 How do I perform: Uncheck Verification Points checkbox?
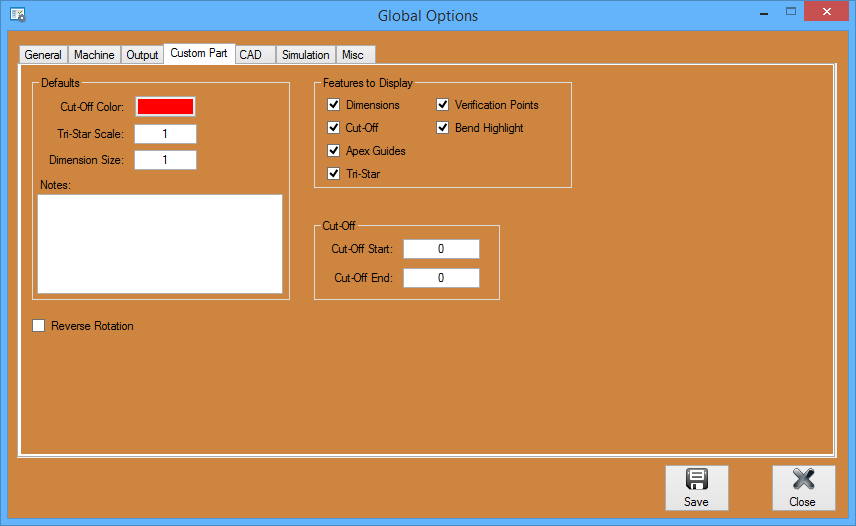443,104
